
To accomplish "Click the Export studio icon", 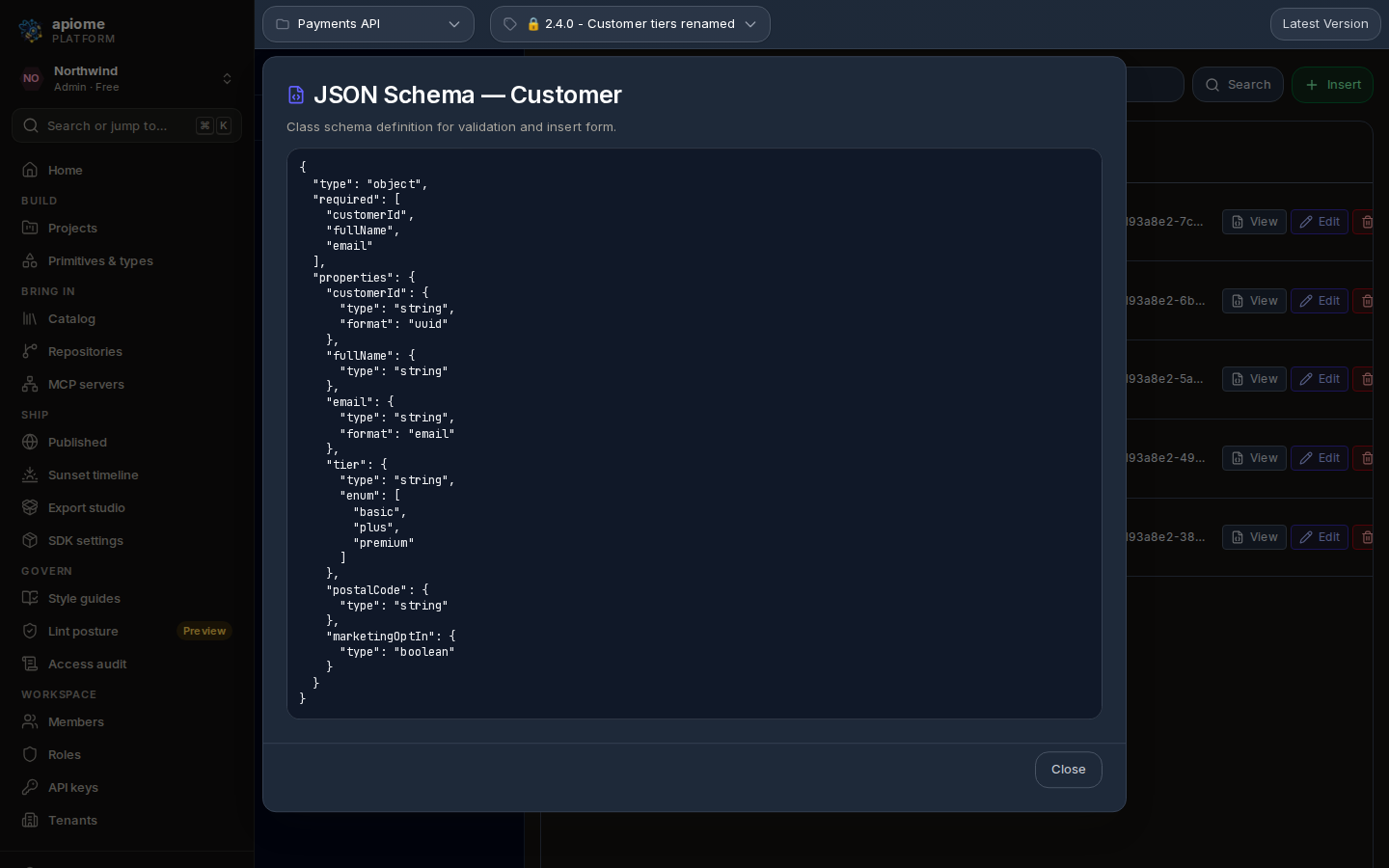I will pos(30,507).
